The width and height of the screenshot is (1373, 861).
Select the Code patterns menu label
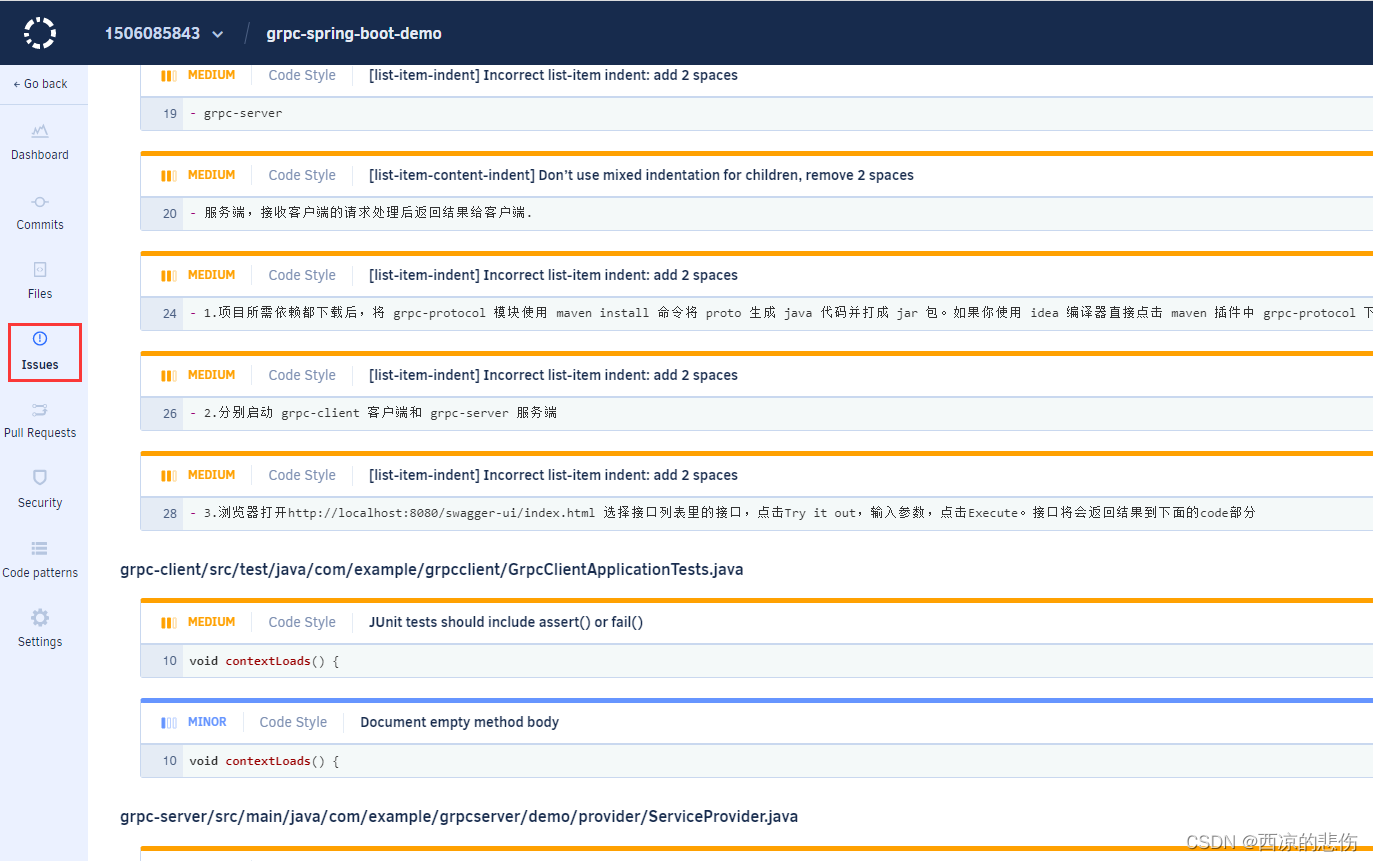tap(40, 573)
